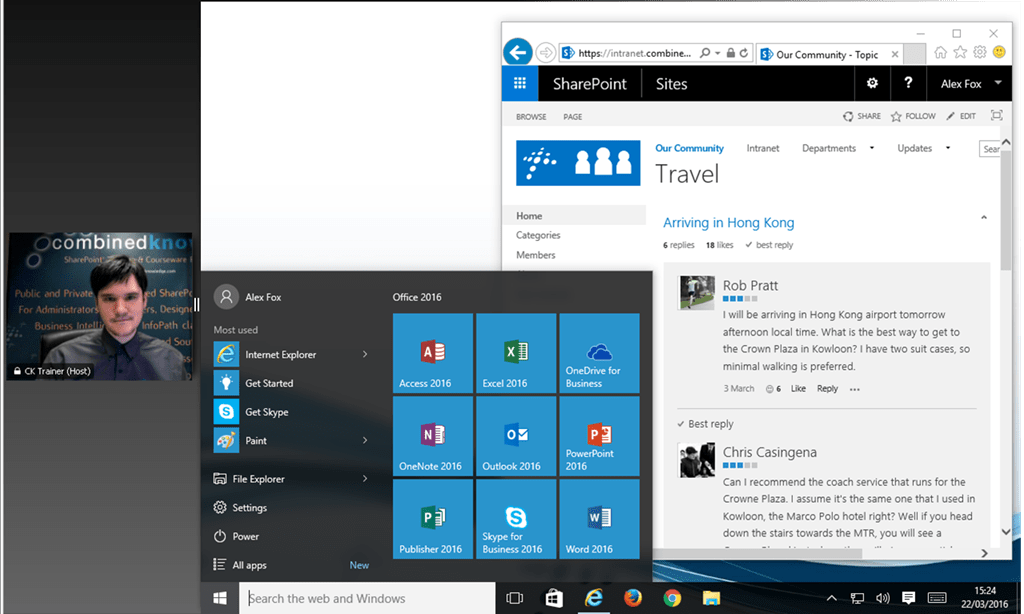Click the browser address bar URL
This screenshot has width=1024, height=614.
coord(634,54)
